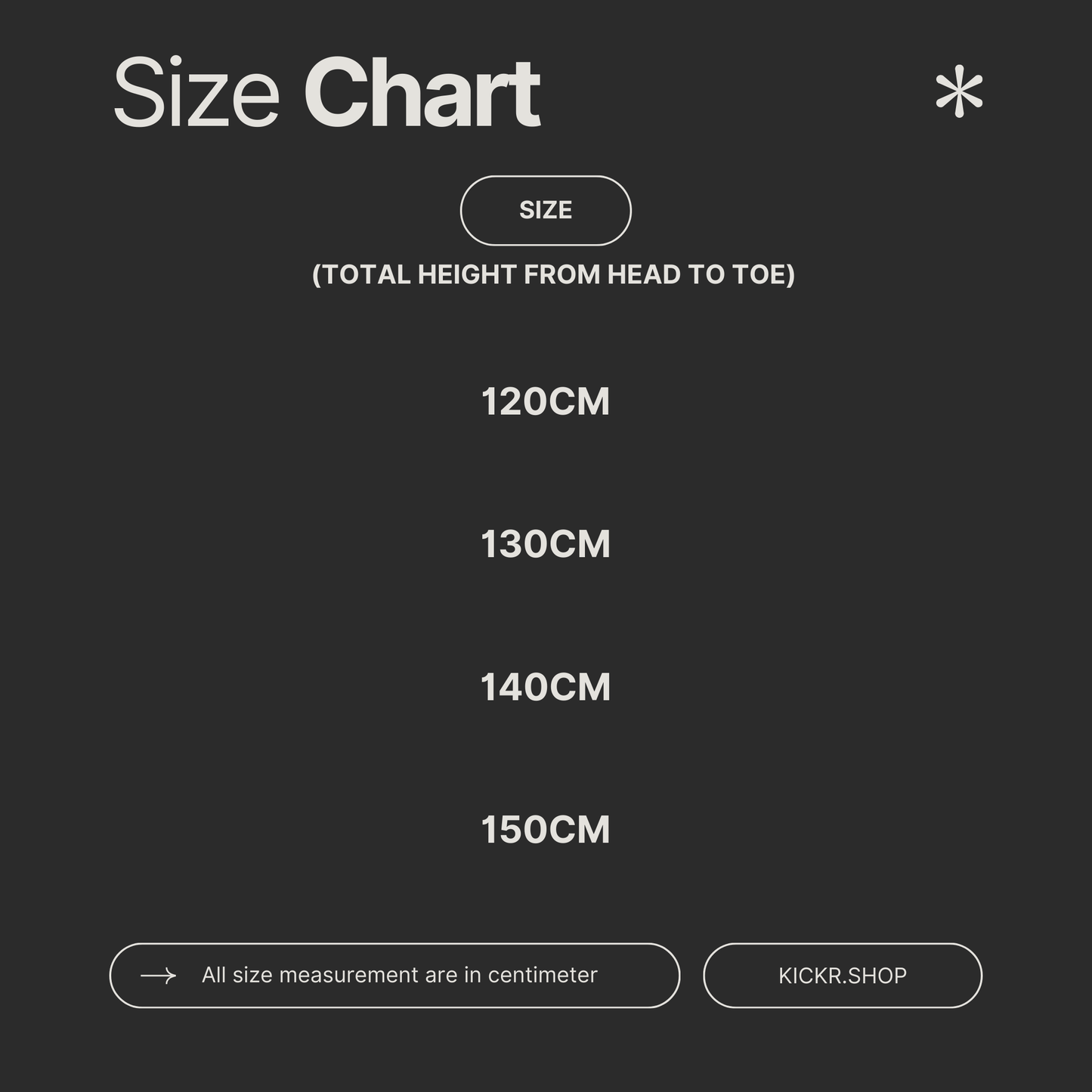This screenshot has height=1092, width=1092.
Task: Click the closing parenthesis after TOE
Action: click(x=790, y=274)
